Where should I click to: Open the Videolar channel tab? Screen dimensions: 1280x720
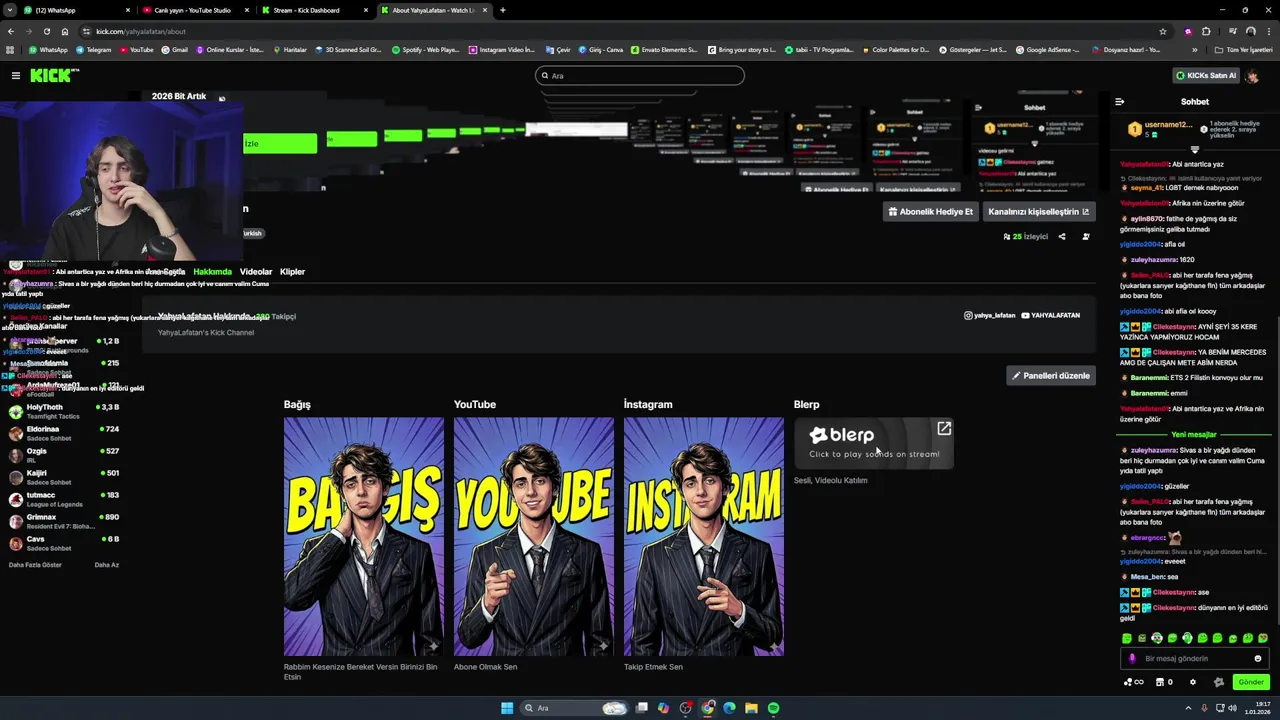(256, 271)
